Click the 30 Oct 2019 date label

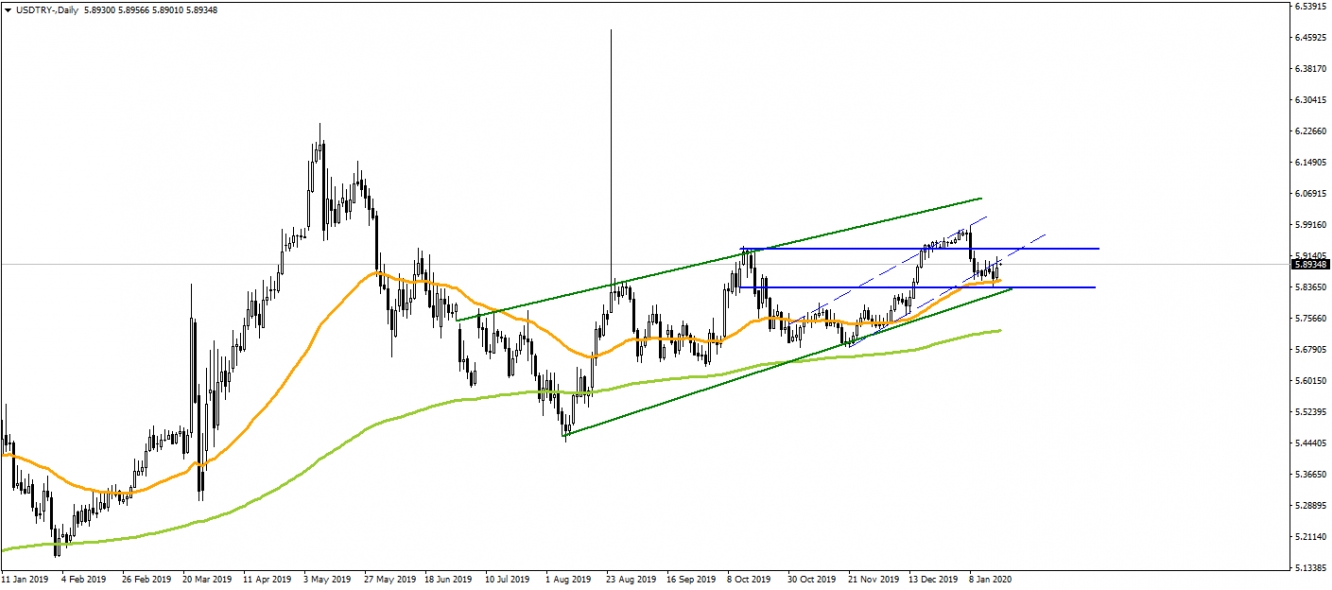coord(812,579)
